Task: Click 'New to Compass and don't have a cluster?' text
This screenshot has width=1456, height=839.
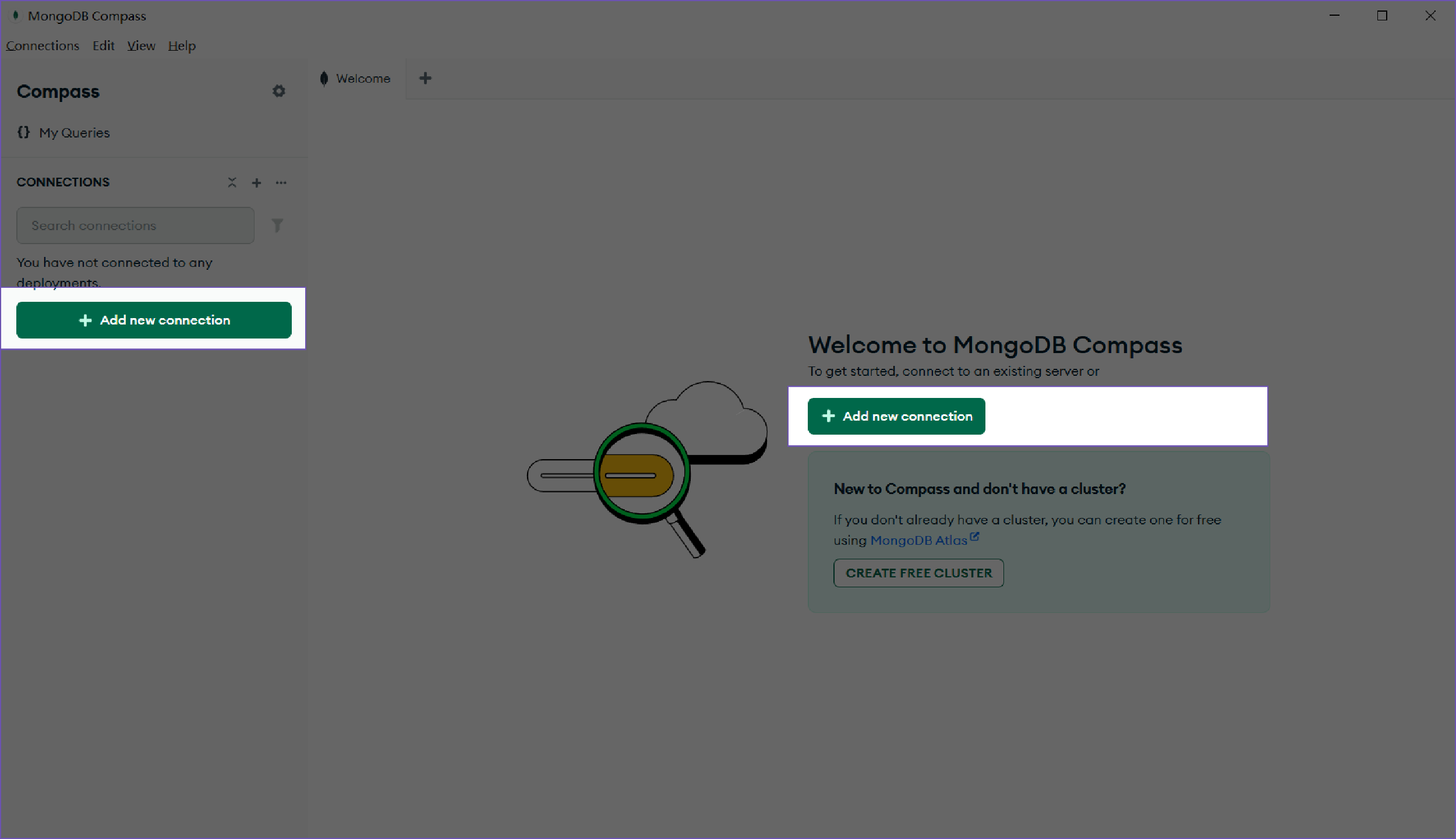Action: pyautogui.click(x=980, y=489)
